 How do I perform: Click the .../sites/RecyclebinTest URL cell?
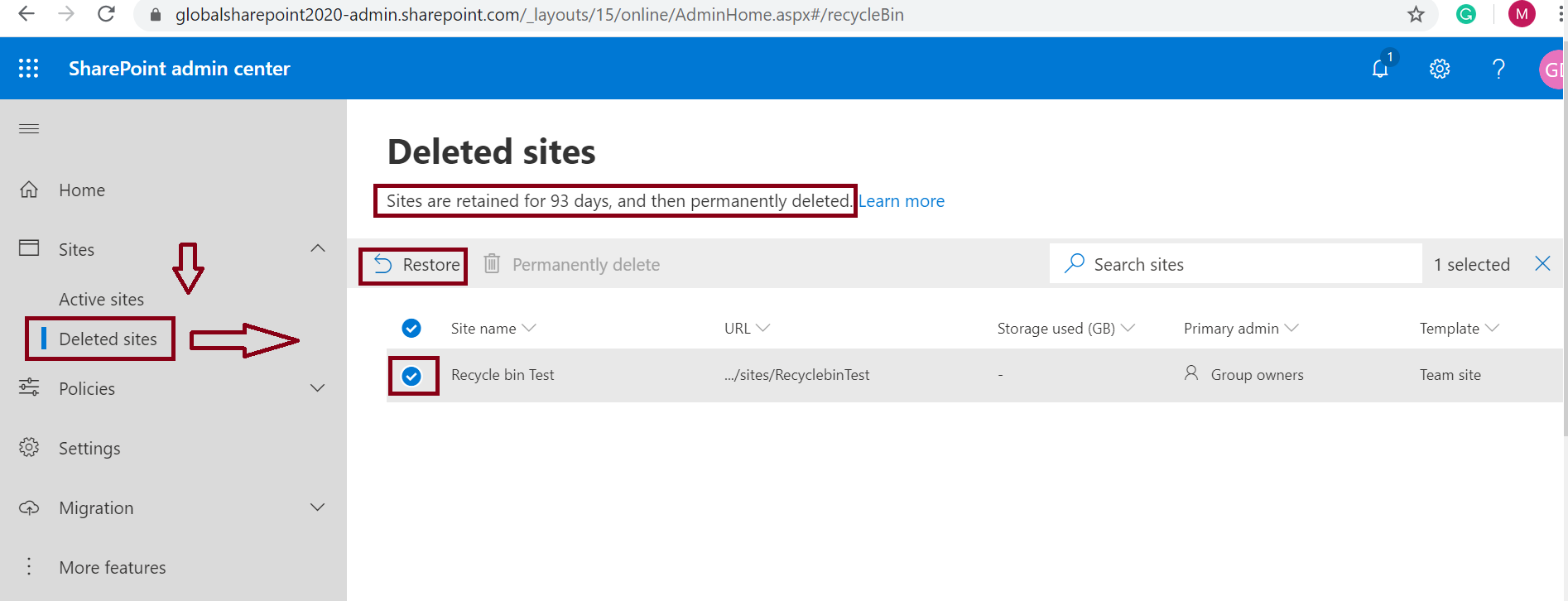(x=796, y=375)
